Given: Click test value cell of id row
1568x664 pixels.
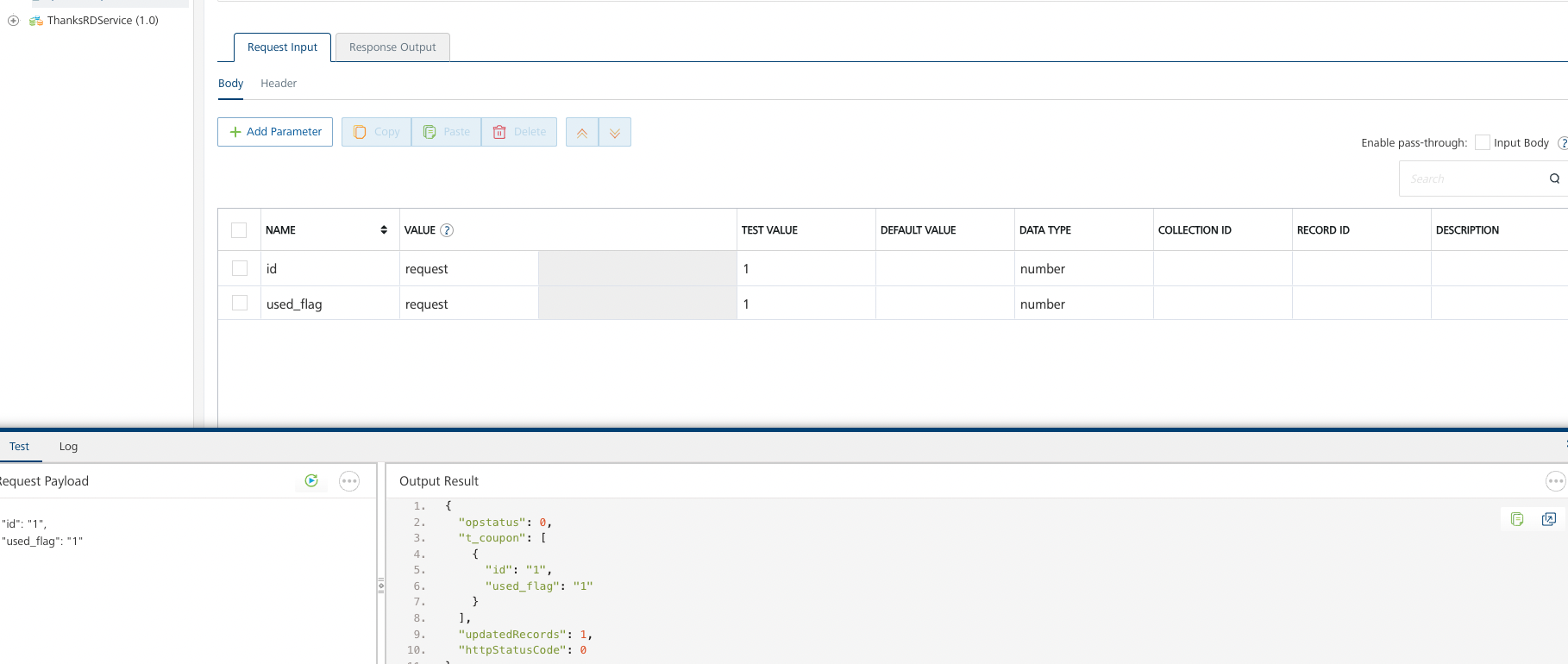Looking at the screenshot, I should (x=806, y=269).
